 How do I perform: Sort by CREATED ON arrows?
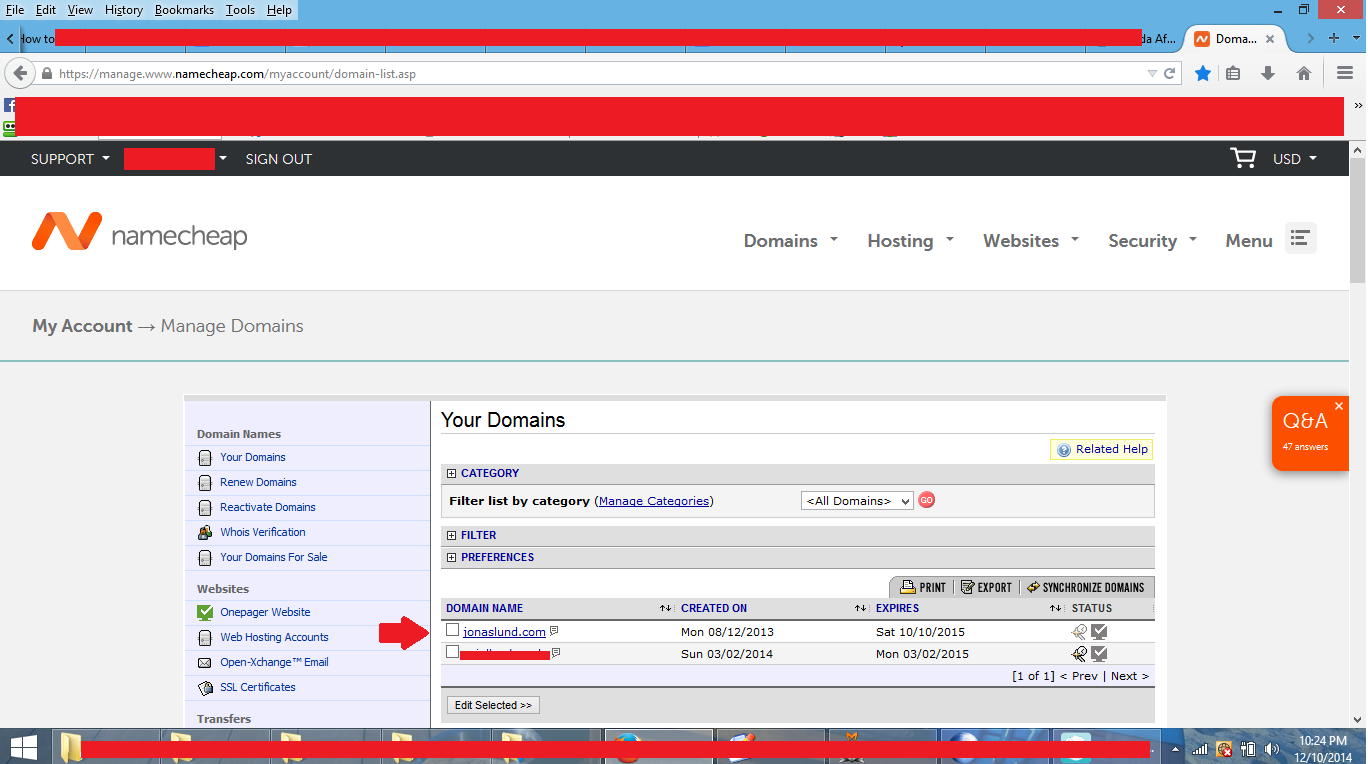[860, 608]
